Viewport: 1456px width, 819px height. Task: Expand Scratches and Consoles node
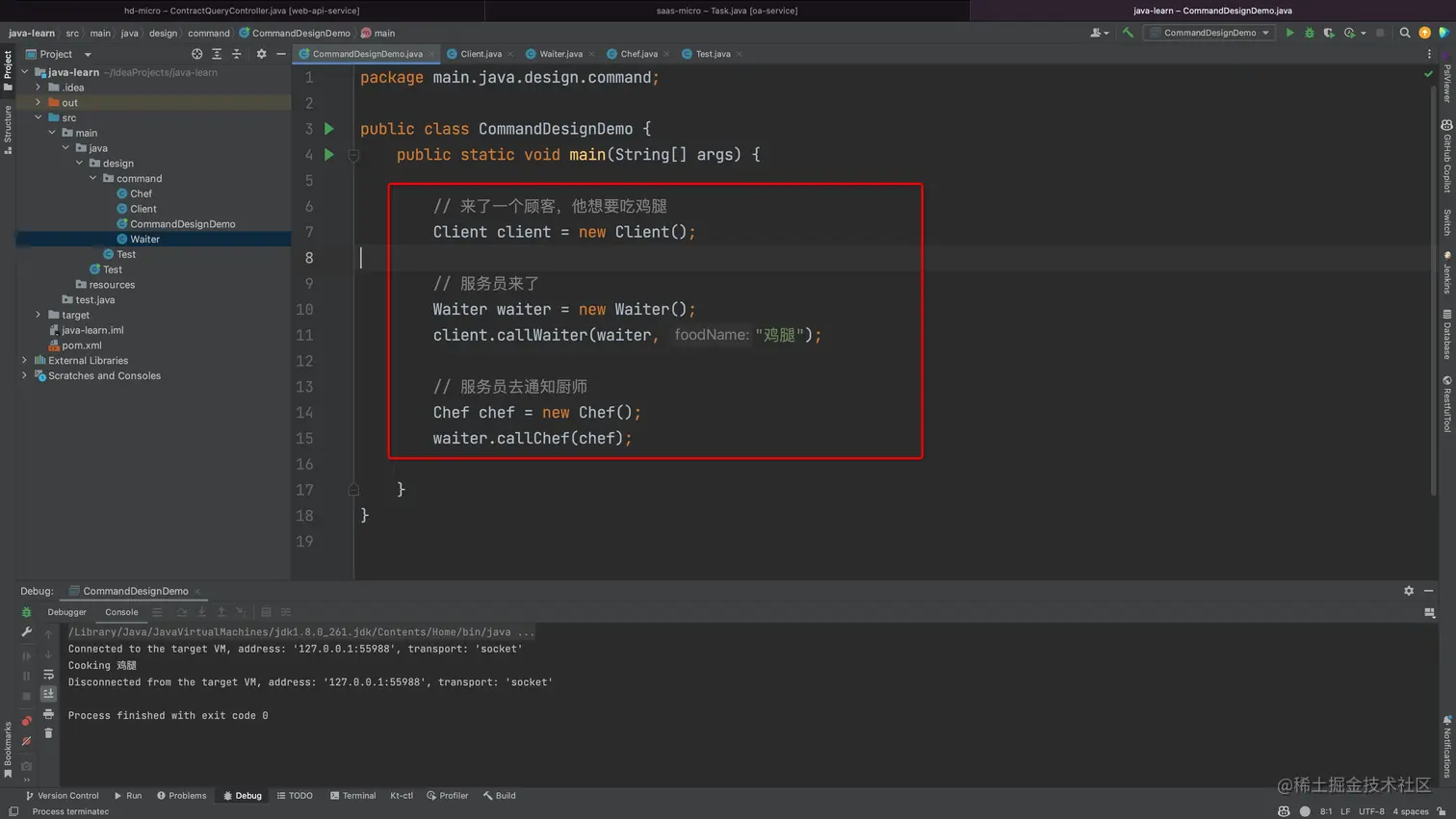tap(25, 375)
